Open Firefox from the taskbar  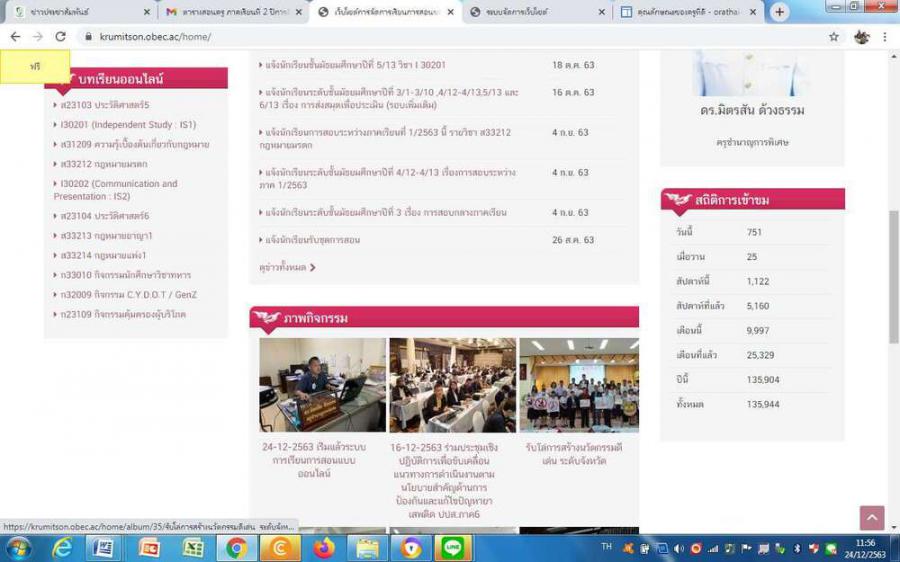tap(323, 548)
